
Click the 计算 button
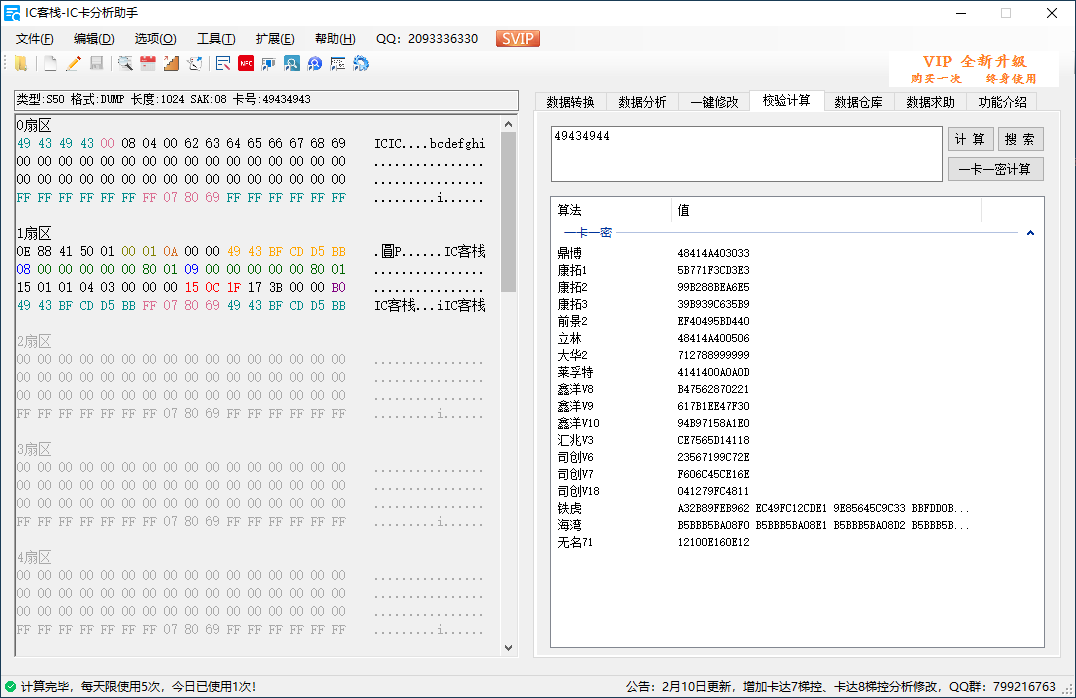coord(970,139)
